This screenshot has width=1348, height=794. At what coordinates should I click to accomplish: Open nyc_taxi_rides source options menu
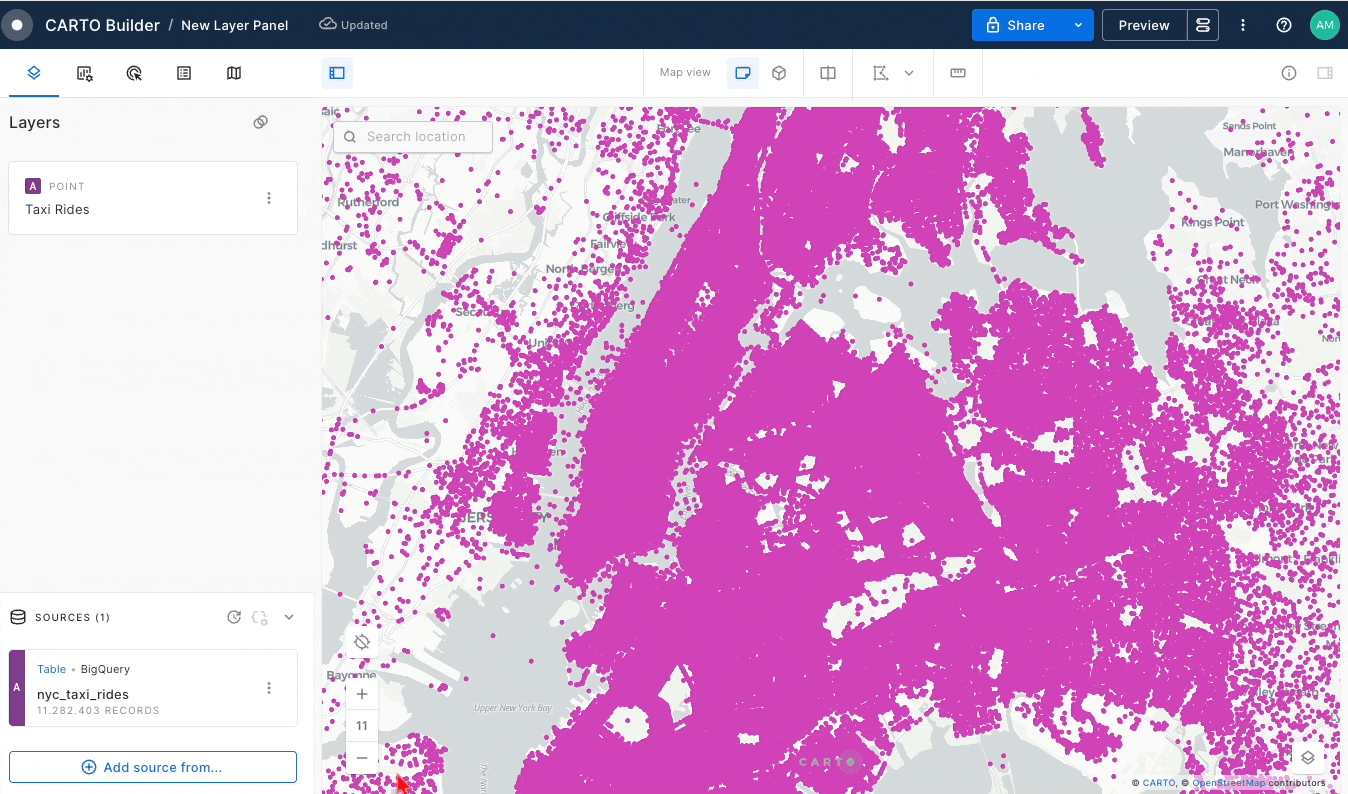(x=269, y=688)
